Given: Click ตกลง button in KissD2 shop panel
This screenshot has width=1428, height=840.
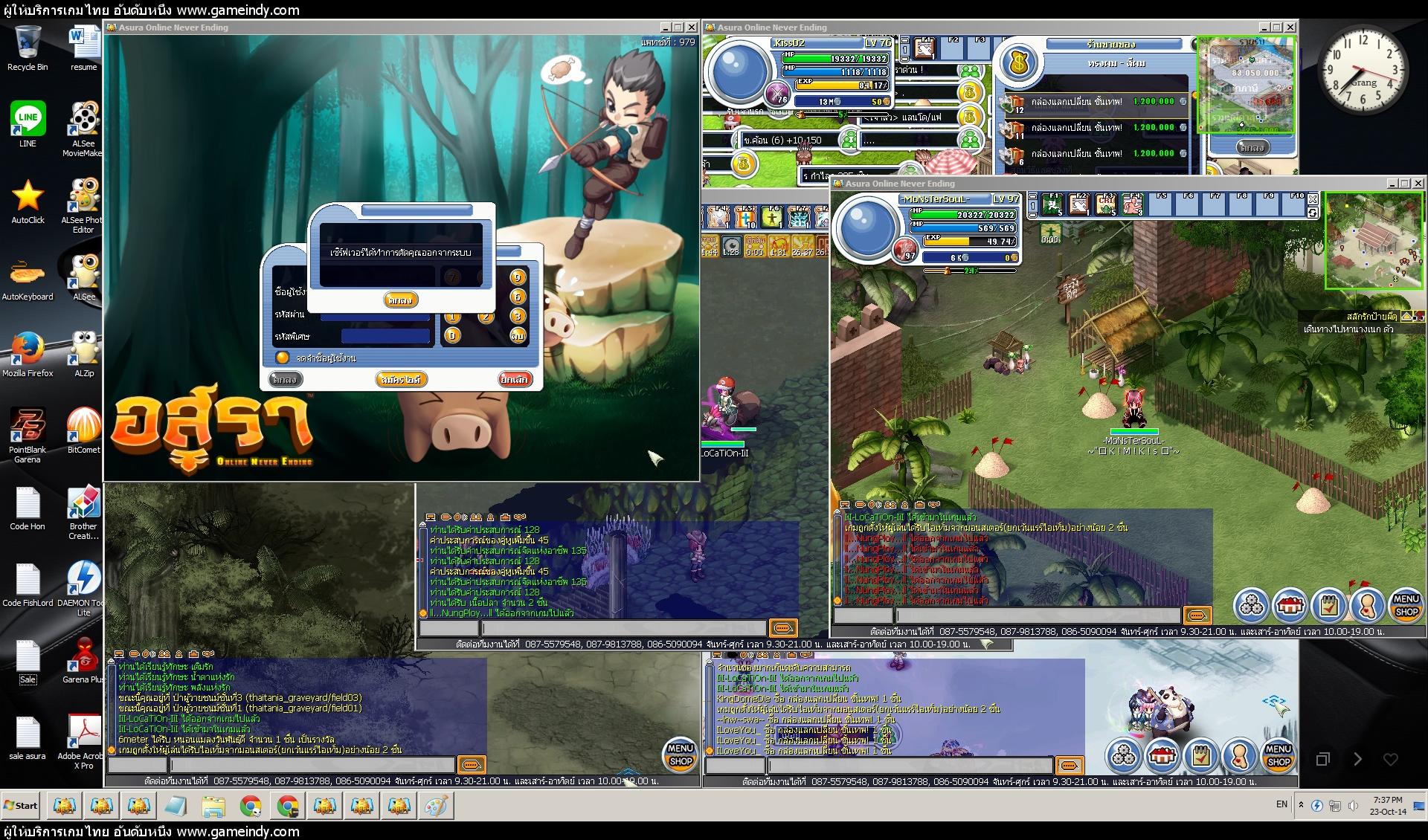Looking at the screenshot, I should click(1252, 148).
